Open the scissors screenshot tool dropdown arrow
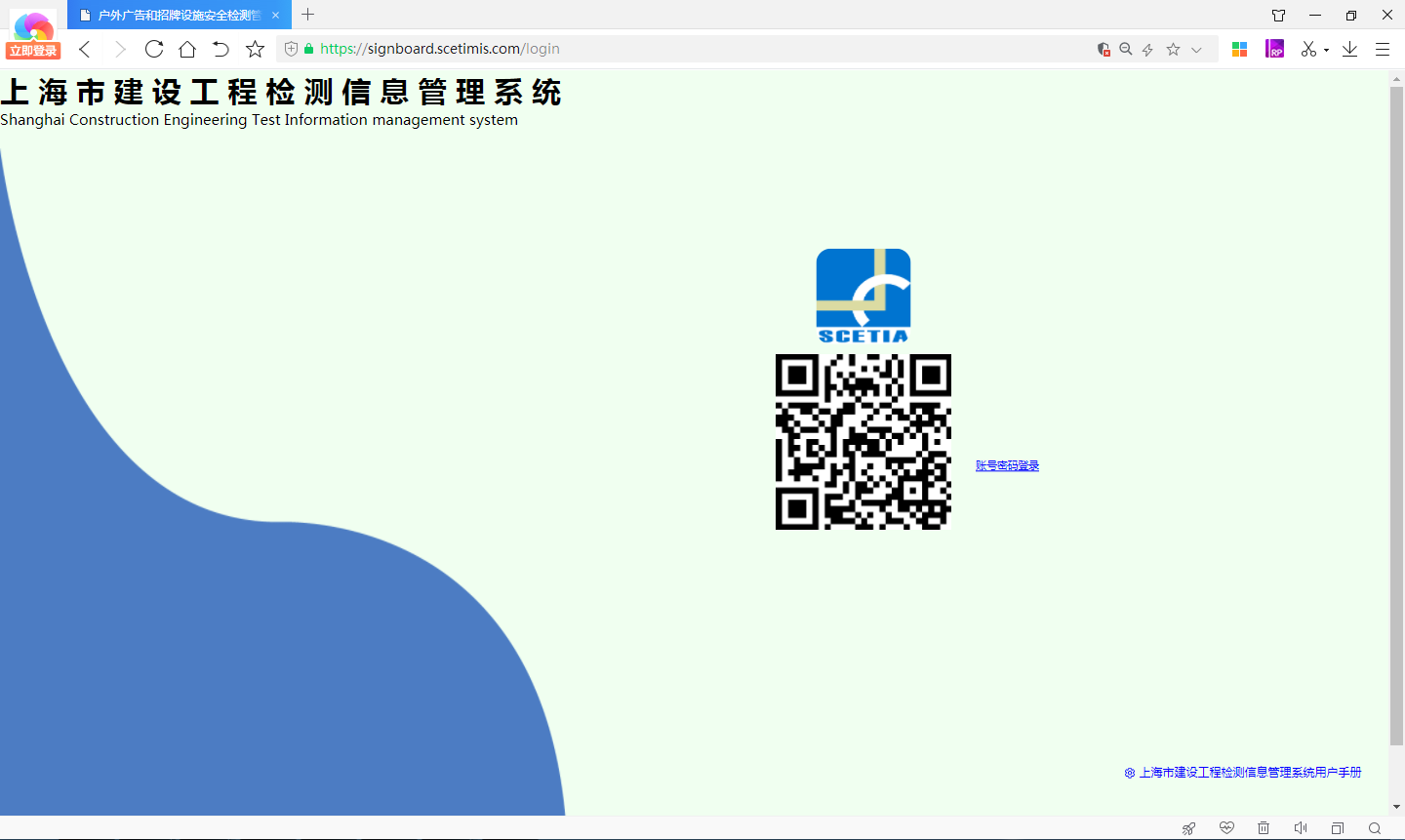This screenshot has height=840, width=1405. 1327,50
